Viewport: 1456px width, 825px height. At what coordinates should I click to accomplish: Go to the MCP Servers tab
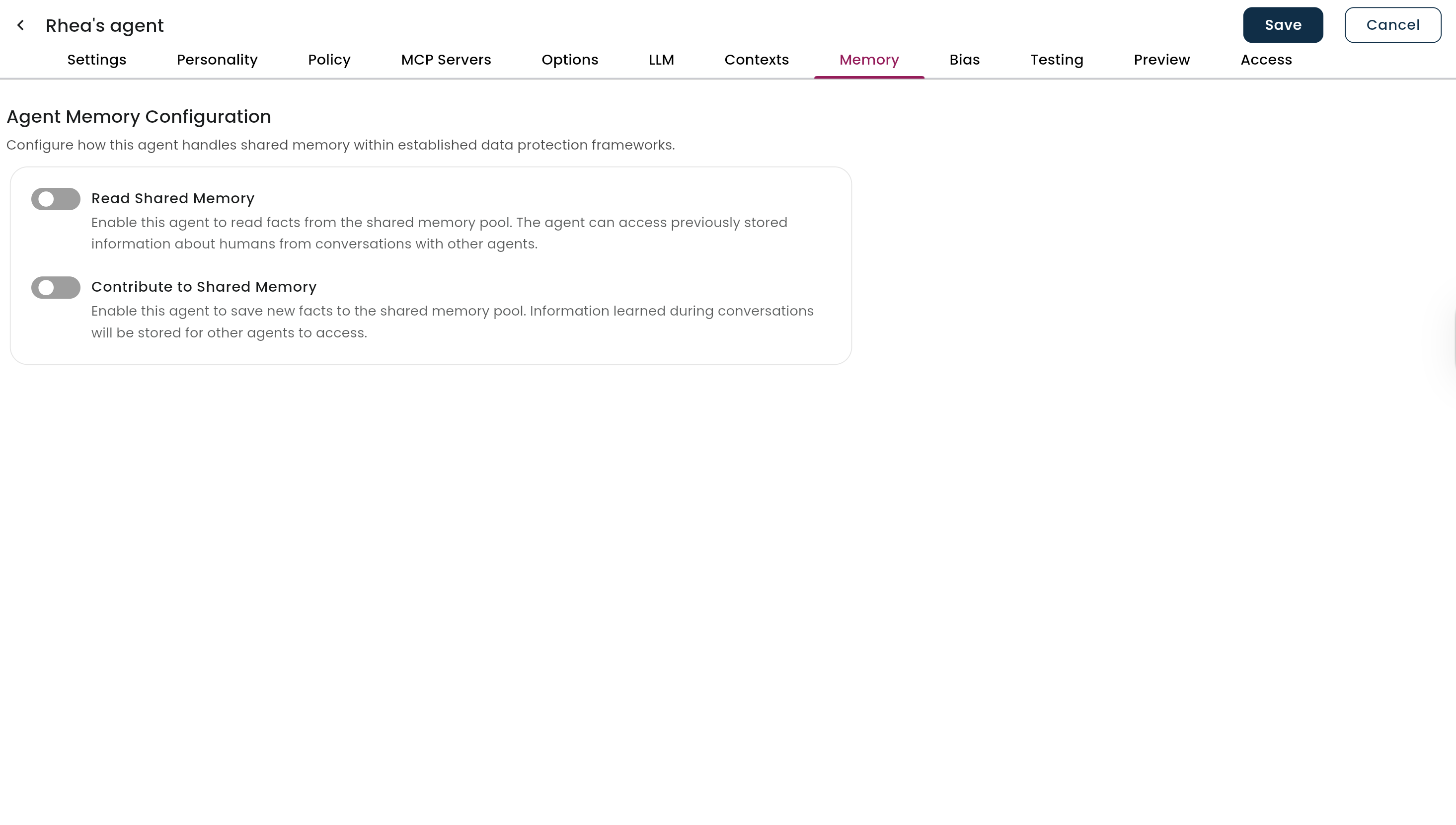pyautogui.click(x=446, y=60)
